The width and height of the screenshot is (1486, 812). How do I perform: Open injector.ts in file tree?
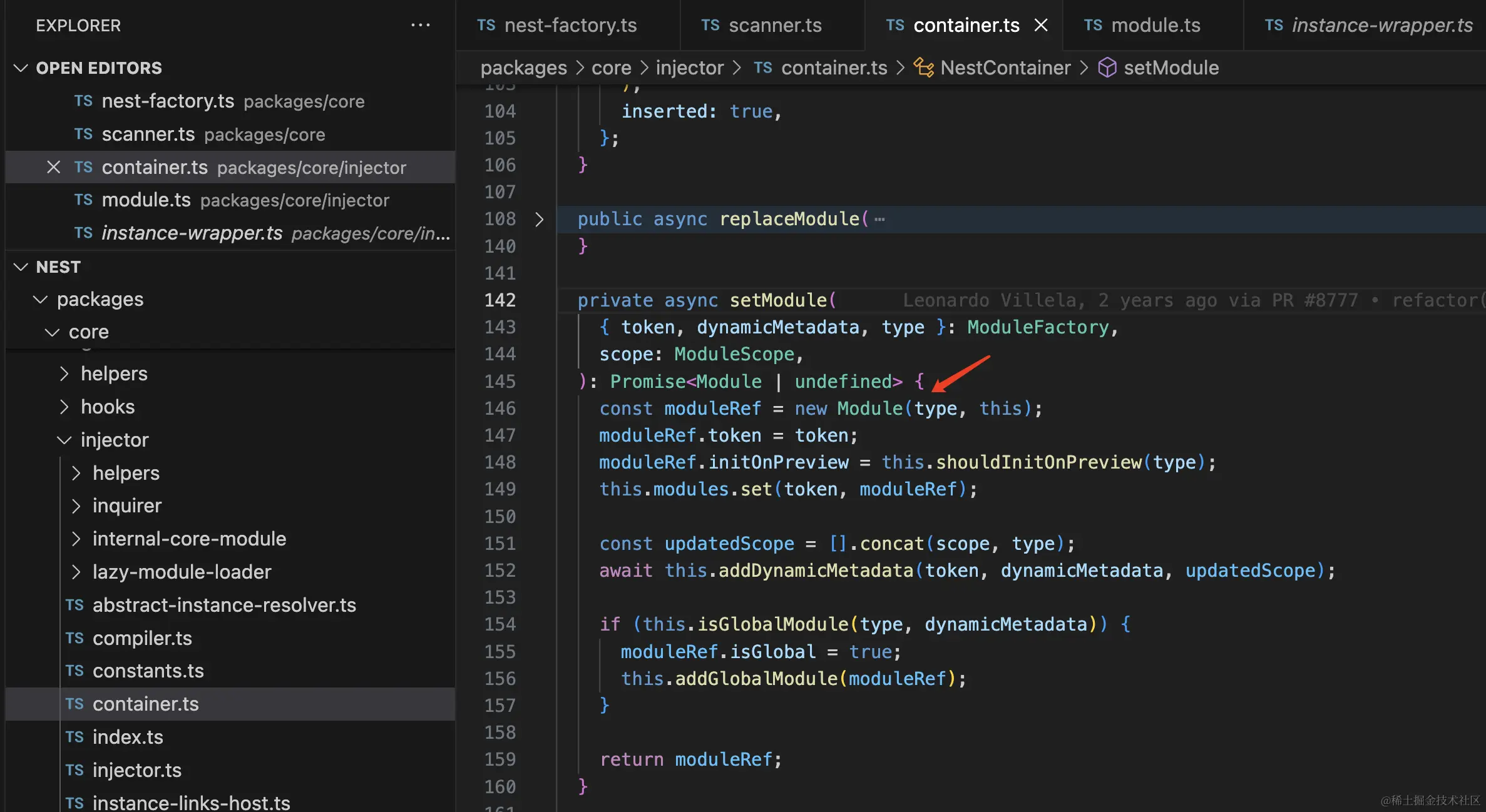click(x=230, y=770)
